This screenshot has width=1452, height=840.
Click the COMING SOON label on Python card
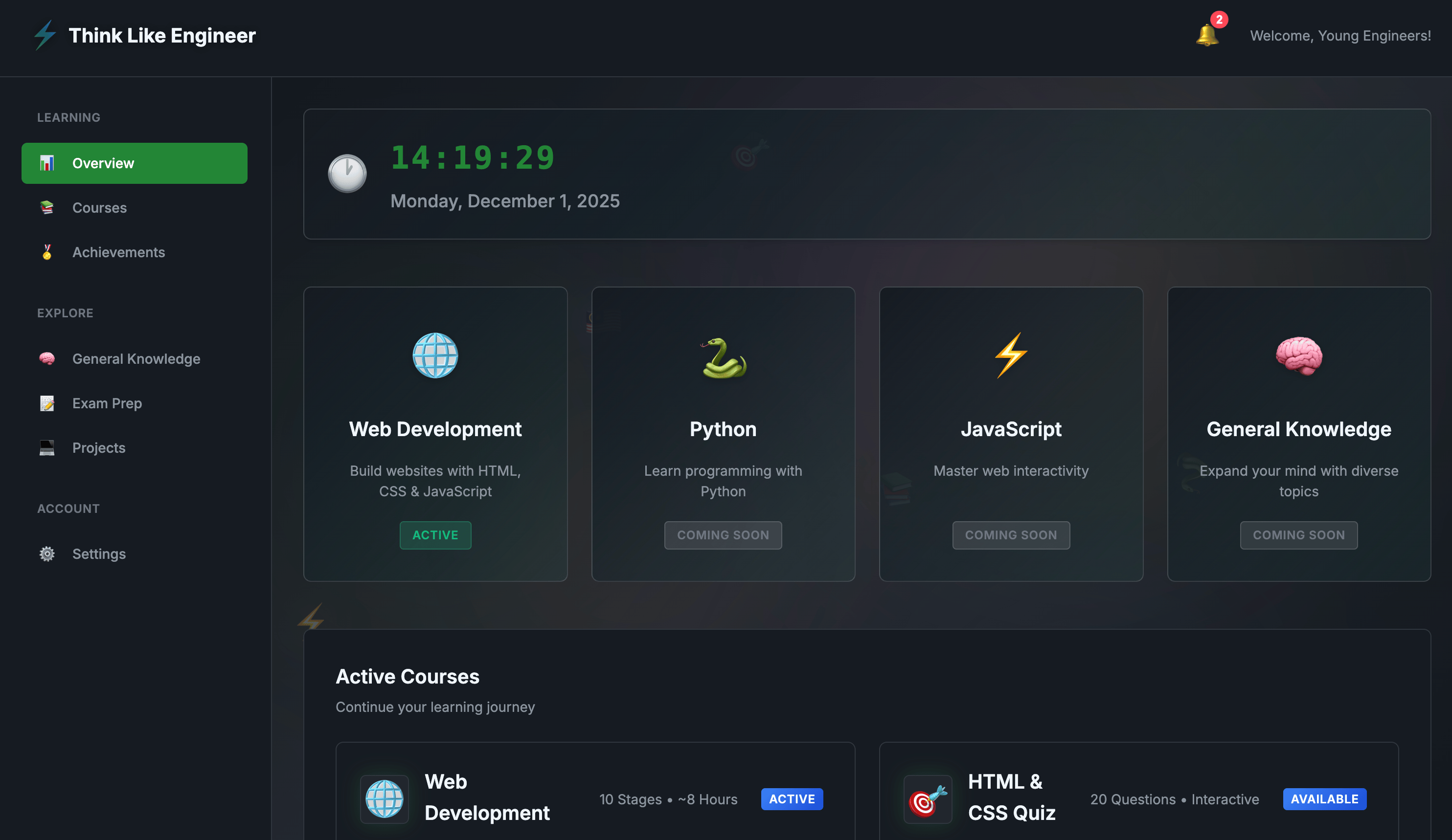tap(723, 535)
